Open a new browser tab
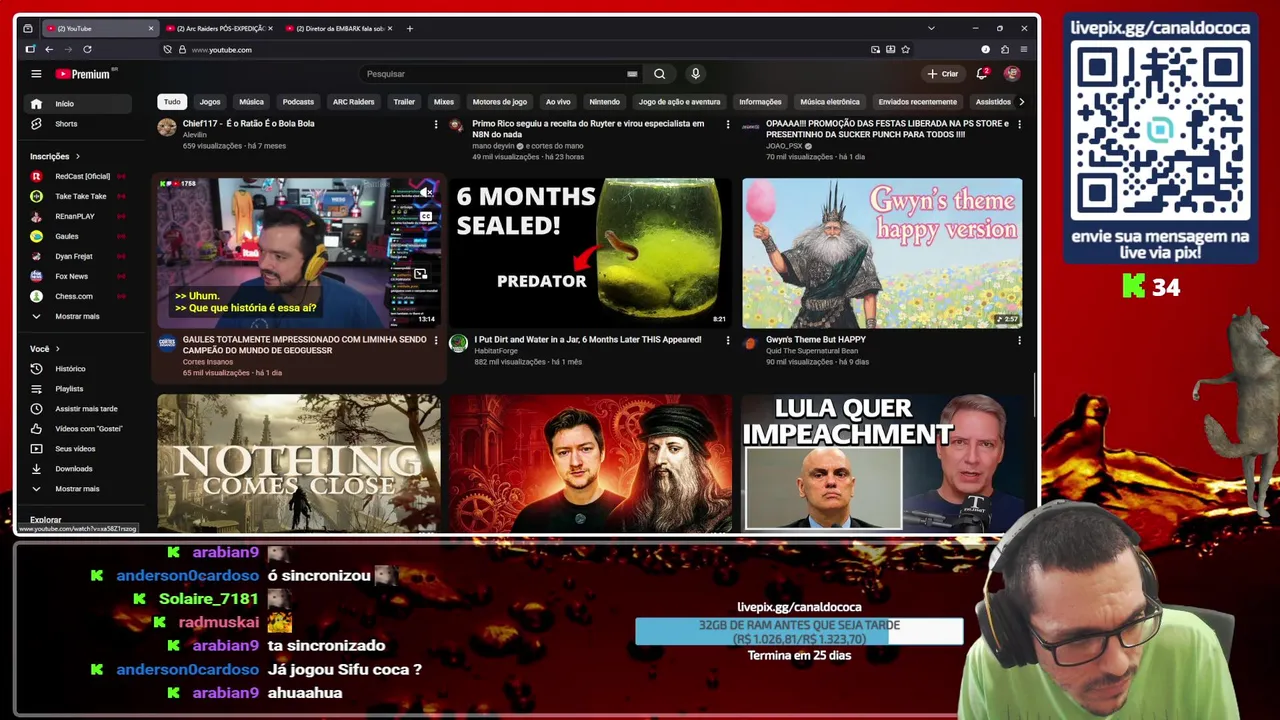 pos(409,28)
